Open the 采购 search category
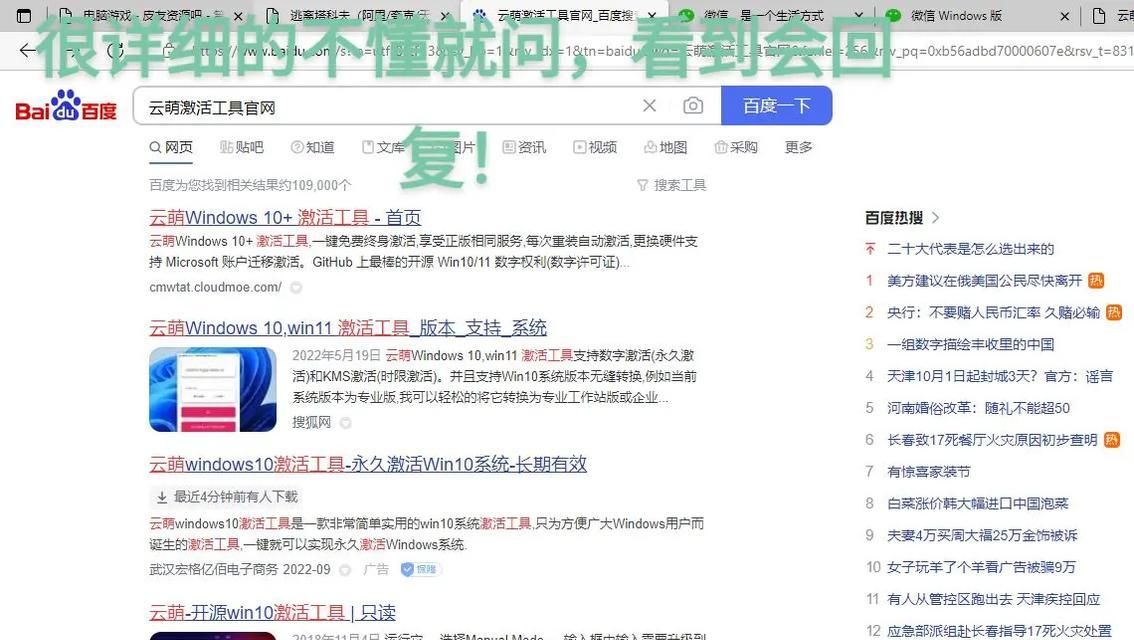The width and height of the screenshot is (1134, 640). [x=736, y=148]
